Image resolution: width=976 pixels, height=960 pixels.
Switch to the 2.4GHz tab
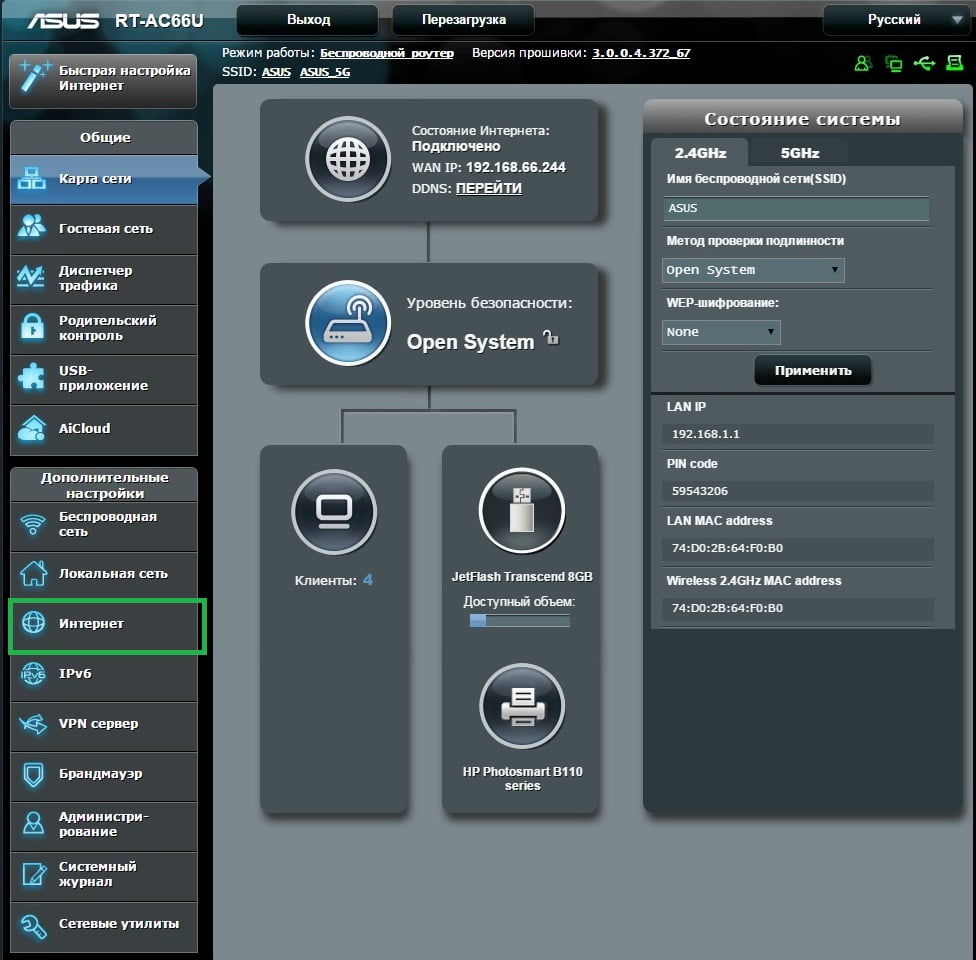pos(700,153)
